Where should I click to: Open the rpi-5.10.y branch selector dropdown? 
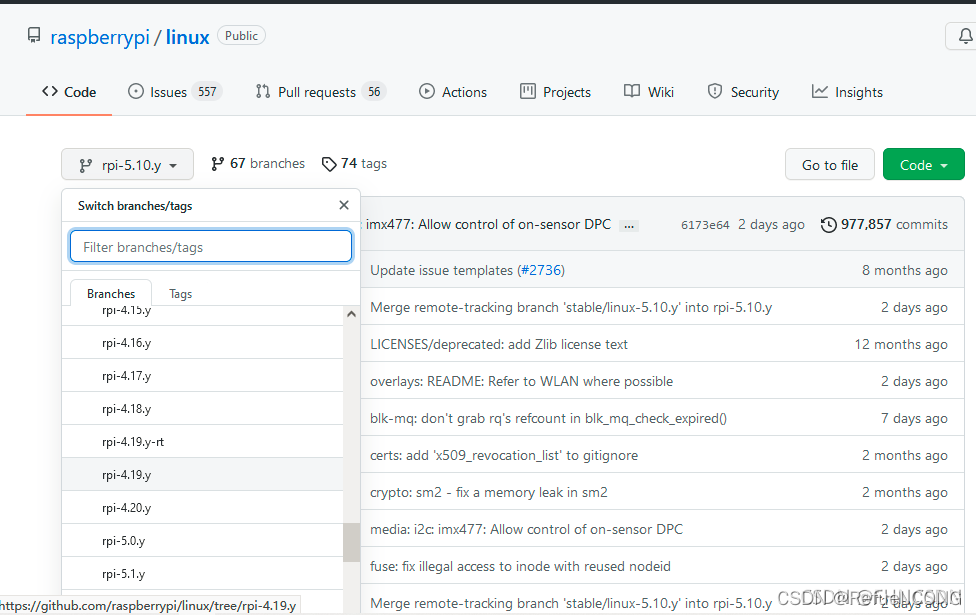coord(128,164)
